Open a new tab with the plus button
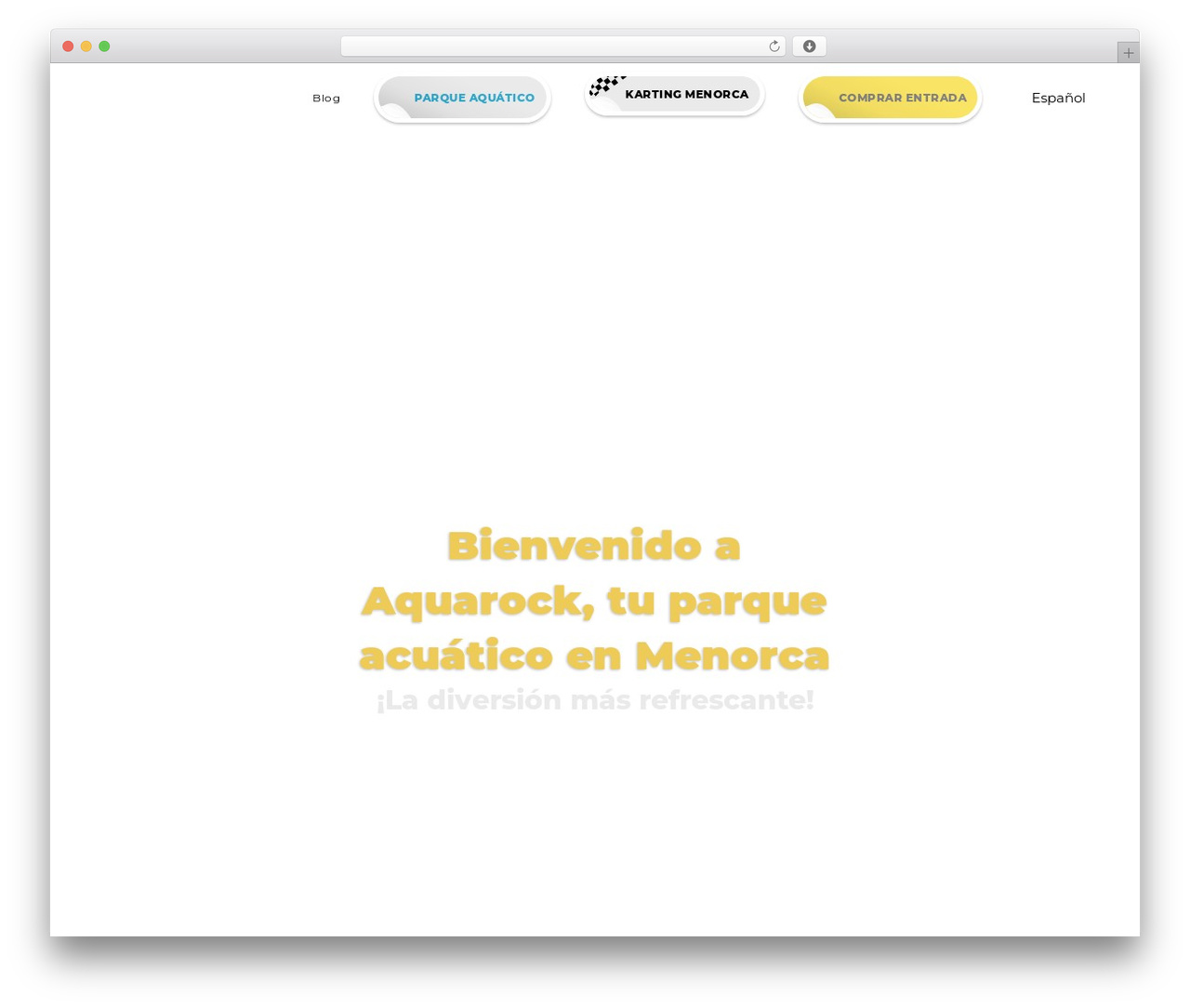Image resolution: width=1190 pixels, height=1008 pixels. pos(1128,53)
